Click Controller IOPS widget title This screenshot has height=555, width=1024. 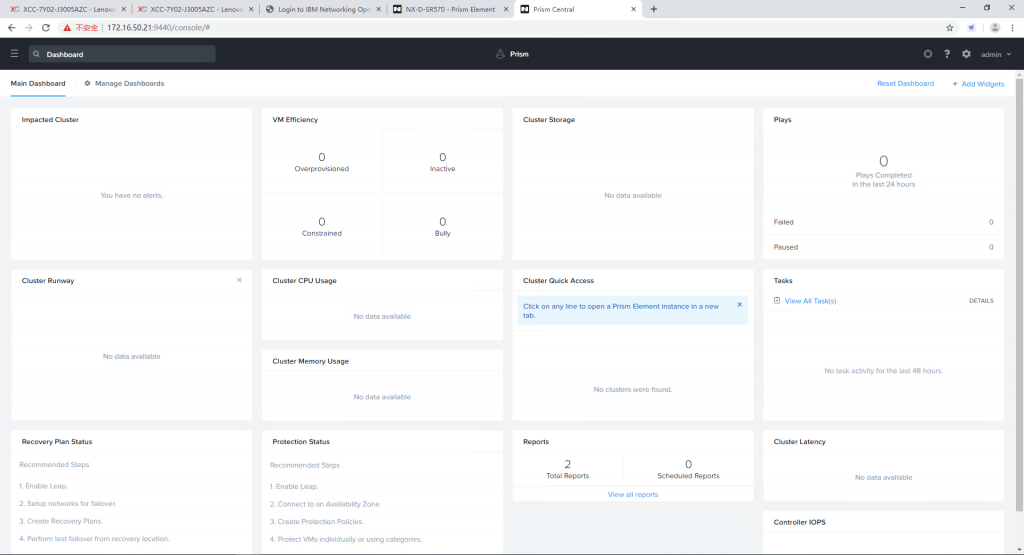[799, 522]
